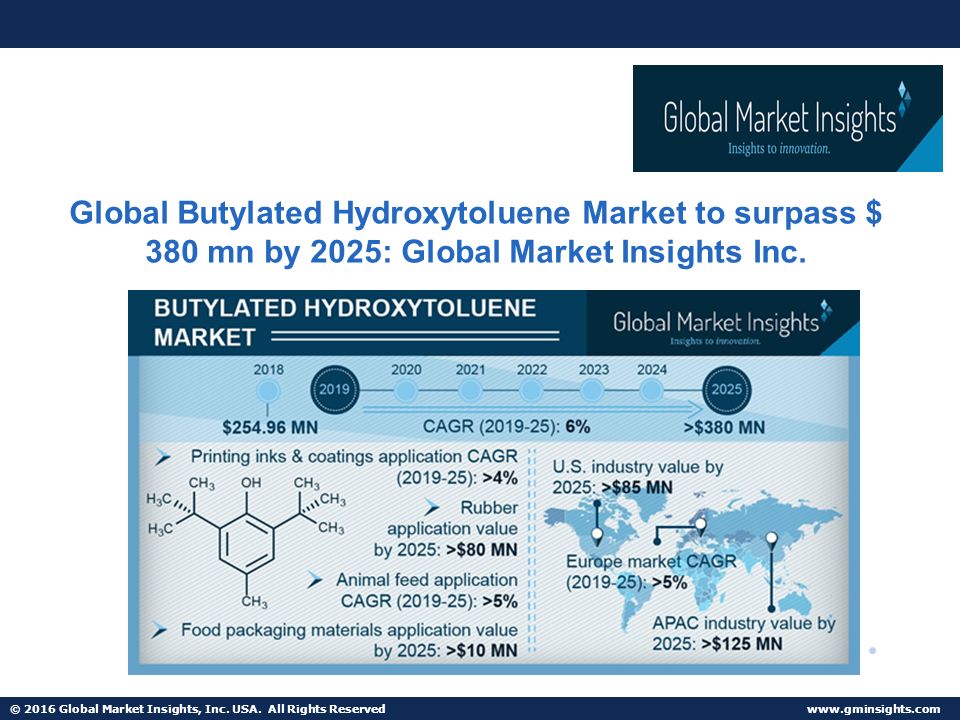Viewport: 960px width, 720px height.
Task: Click the Animal feed application CAGR text
Action: 427,590
